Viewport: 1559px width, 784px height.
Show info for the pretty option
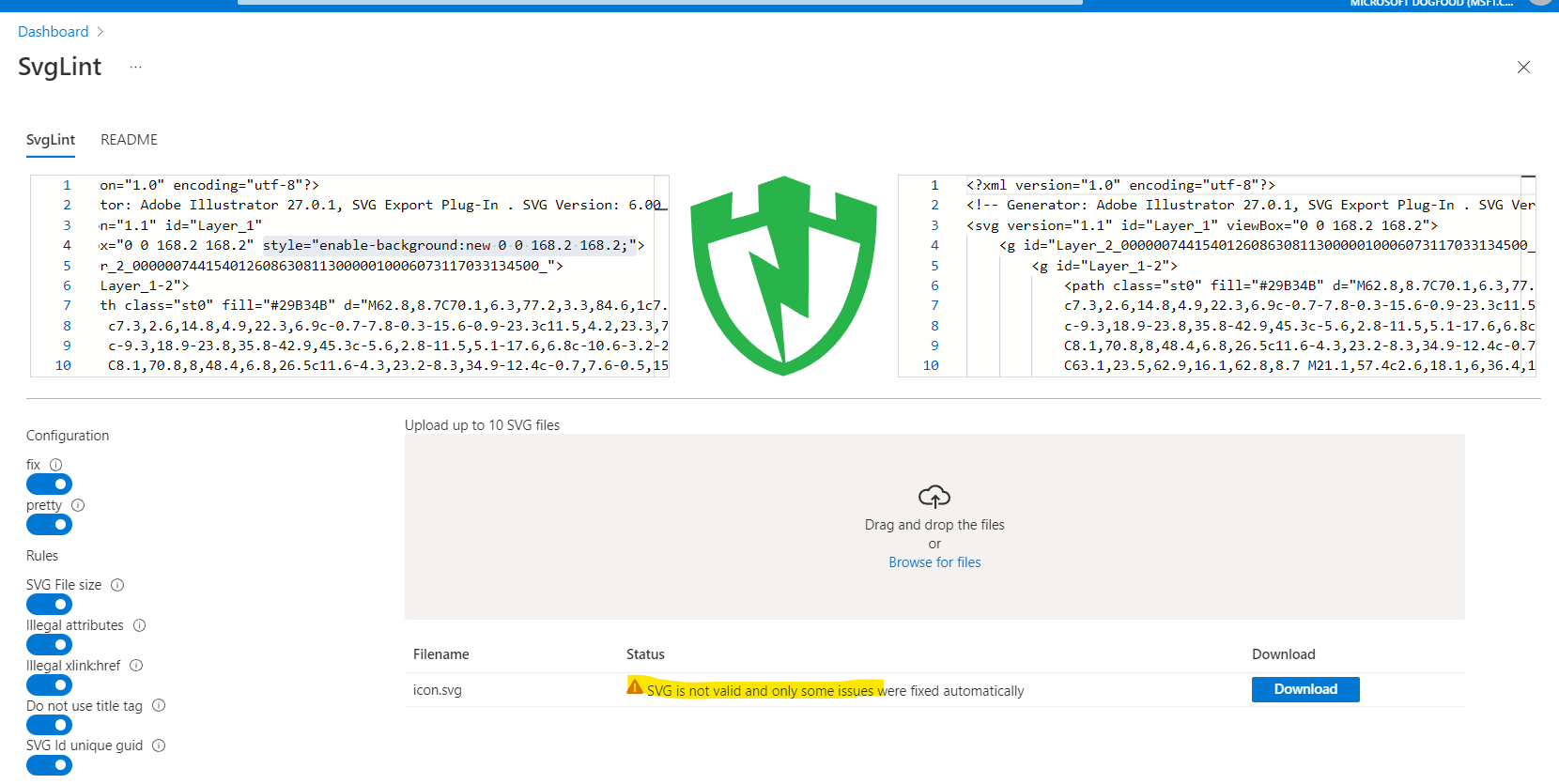pyautogui.click(x=78, y=505)
